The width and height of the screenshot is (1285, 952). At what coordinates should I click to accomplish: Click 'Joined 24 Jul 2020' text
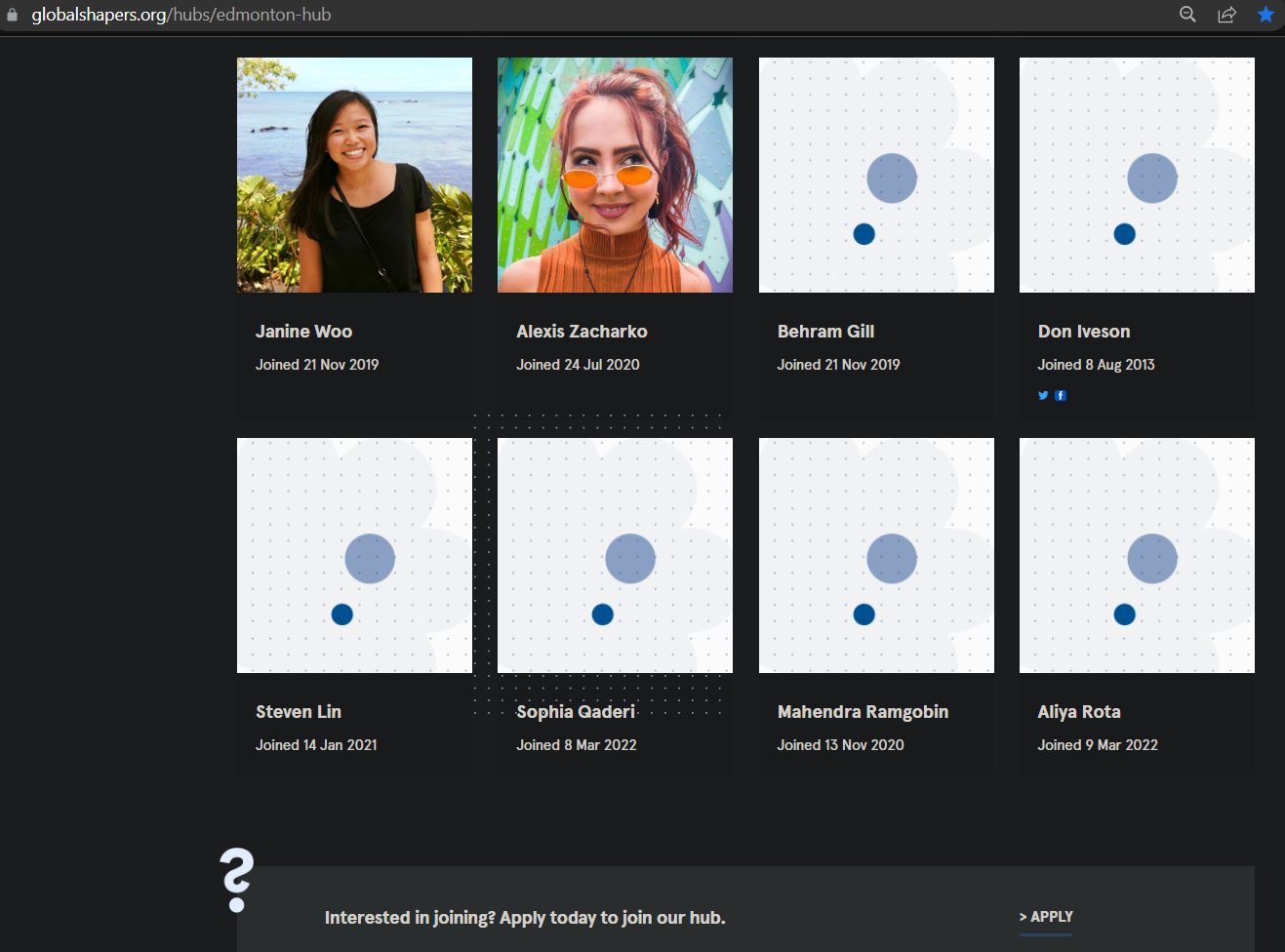[578, 365]
